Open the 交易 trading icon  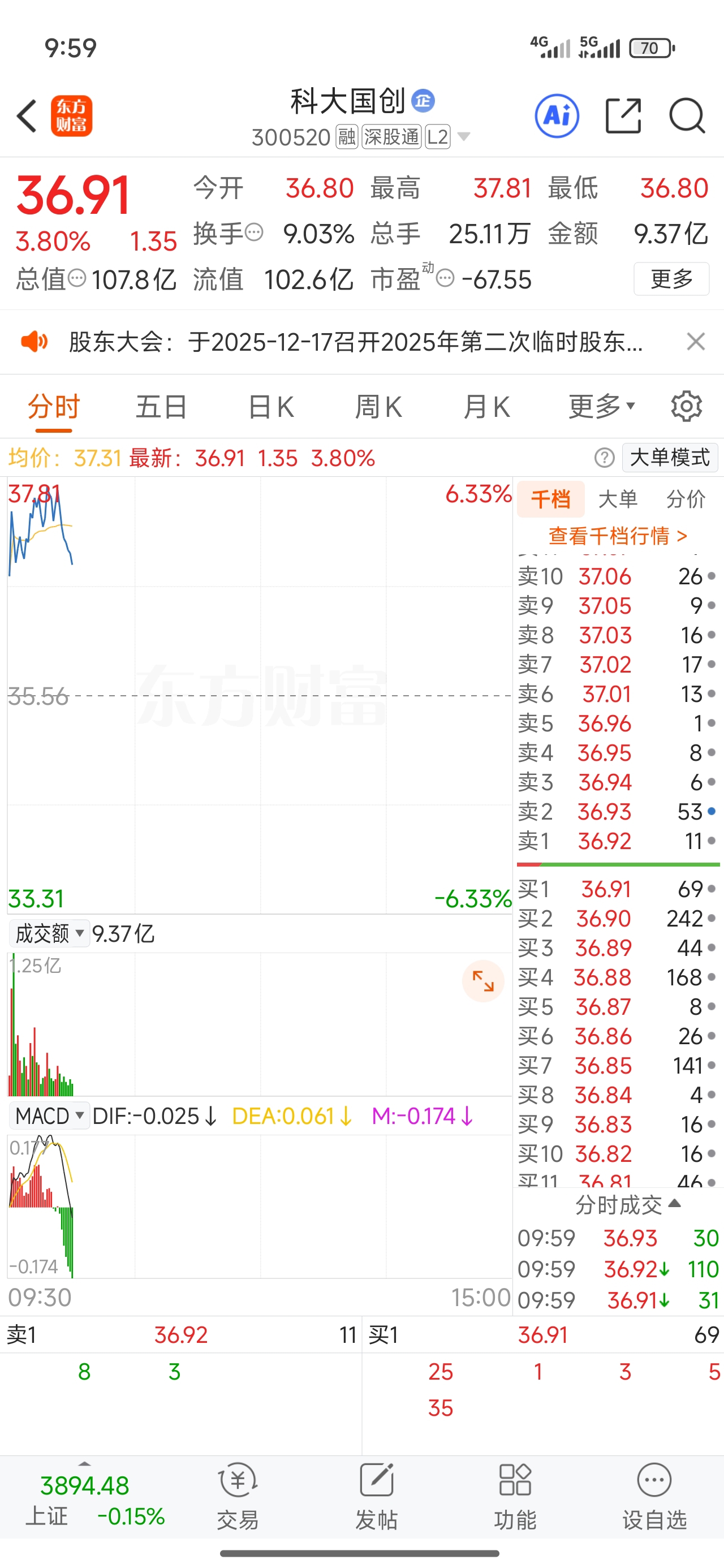point(238,1497)
